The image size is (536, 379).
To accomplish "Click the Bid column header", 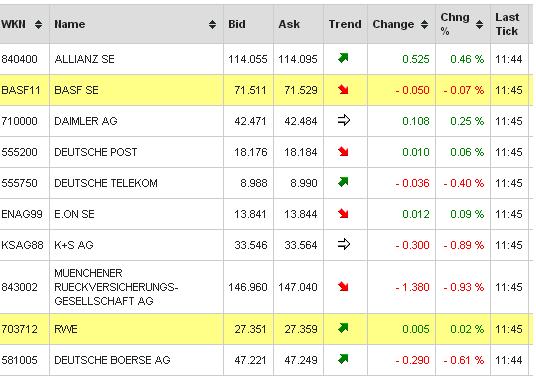I will pos(237,24).
